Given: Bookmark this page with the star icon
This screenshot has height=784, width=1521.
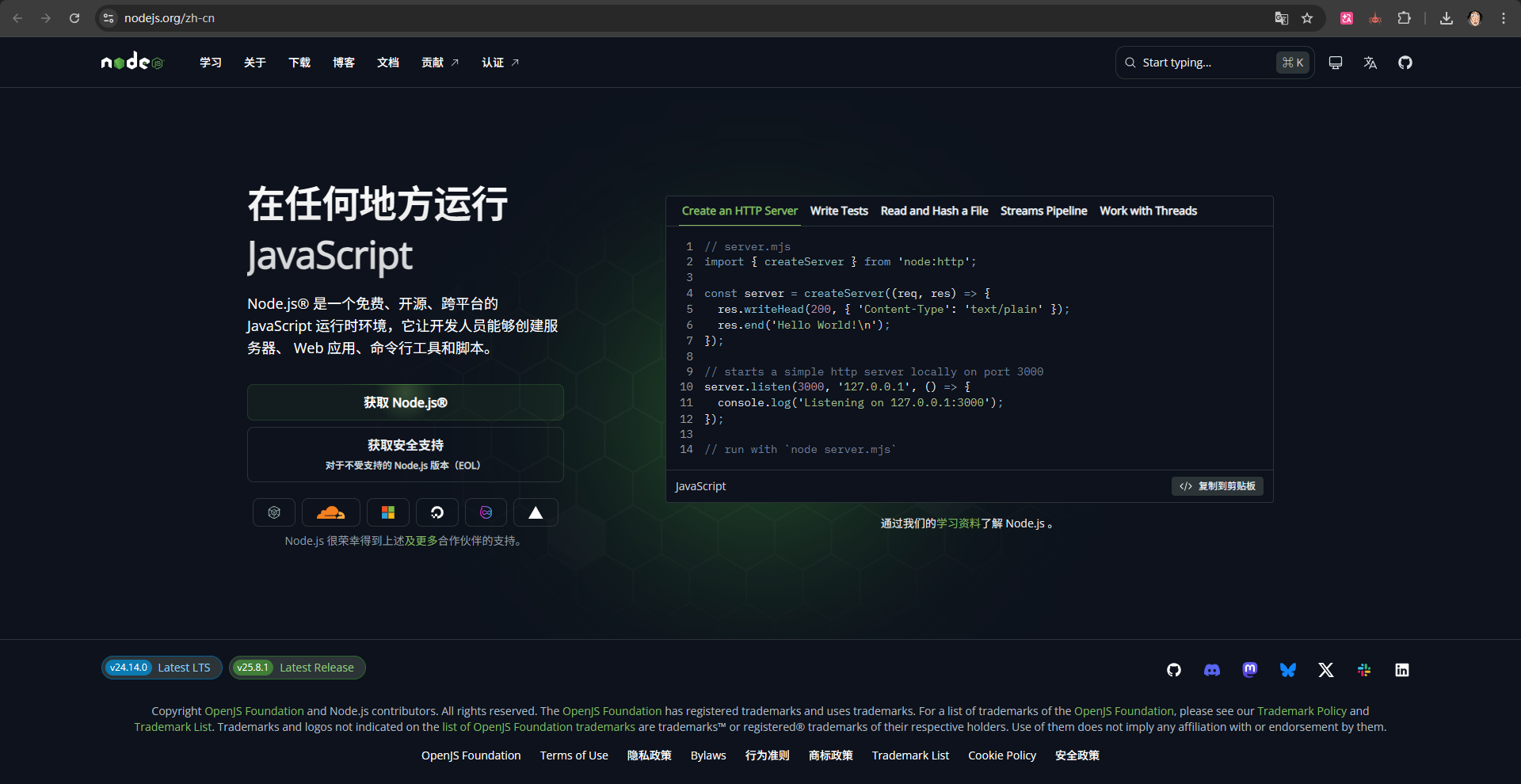Looking at the screenshot, I should pos(1307,18).
